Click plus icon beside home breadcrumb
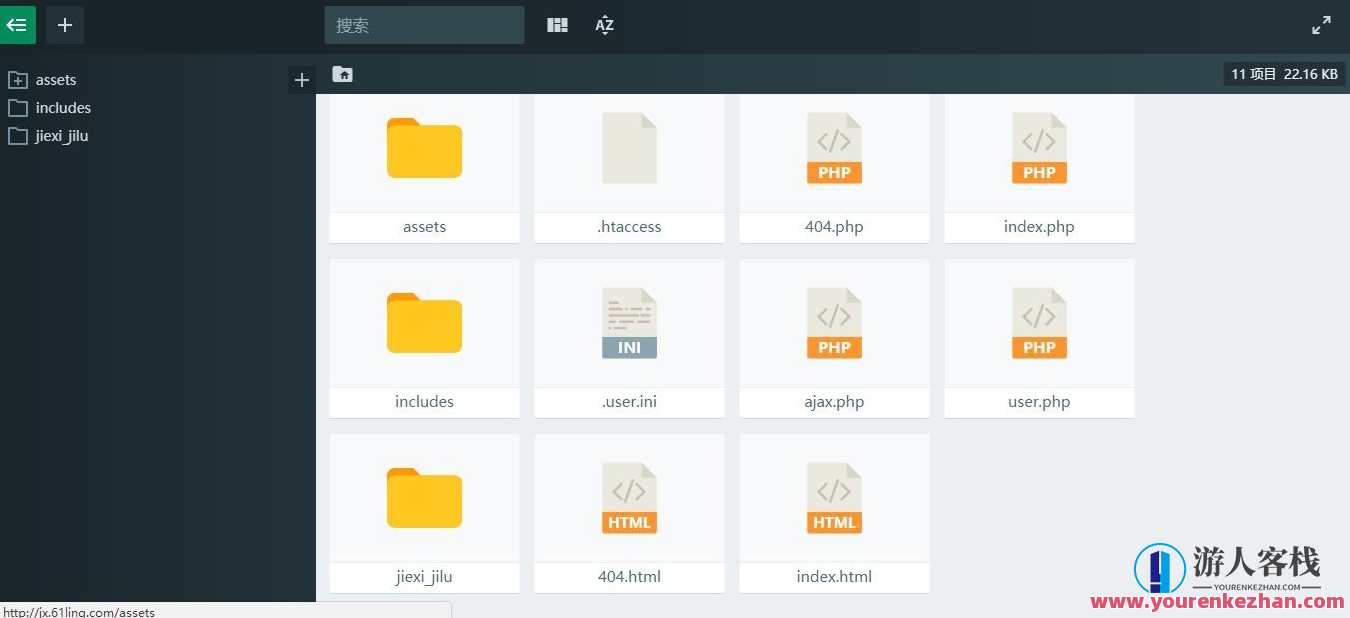This screenshot has height=618, width=1350. coord(302,79)
